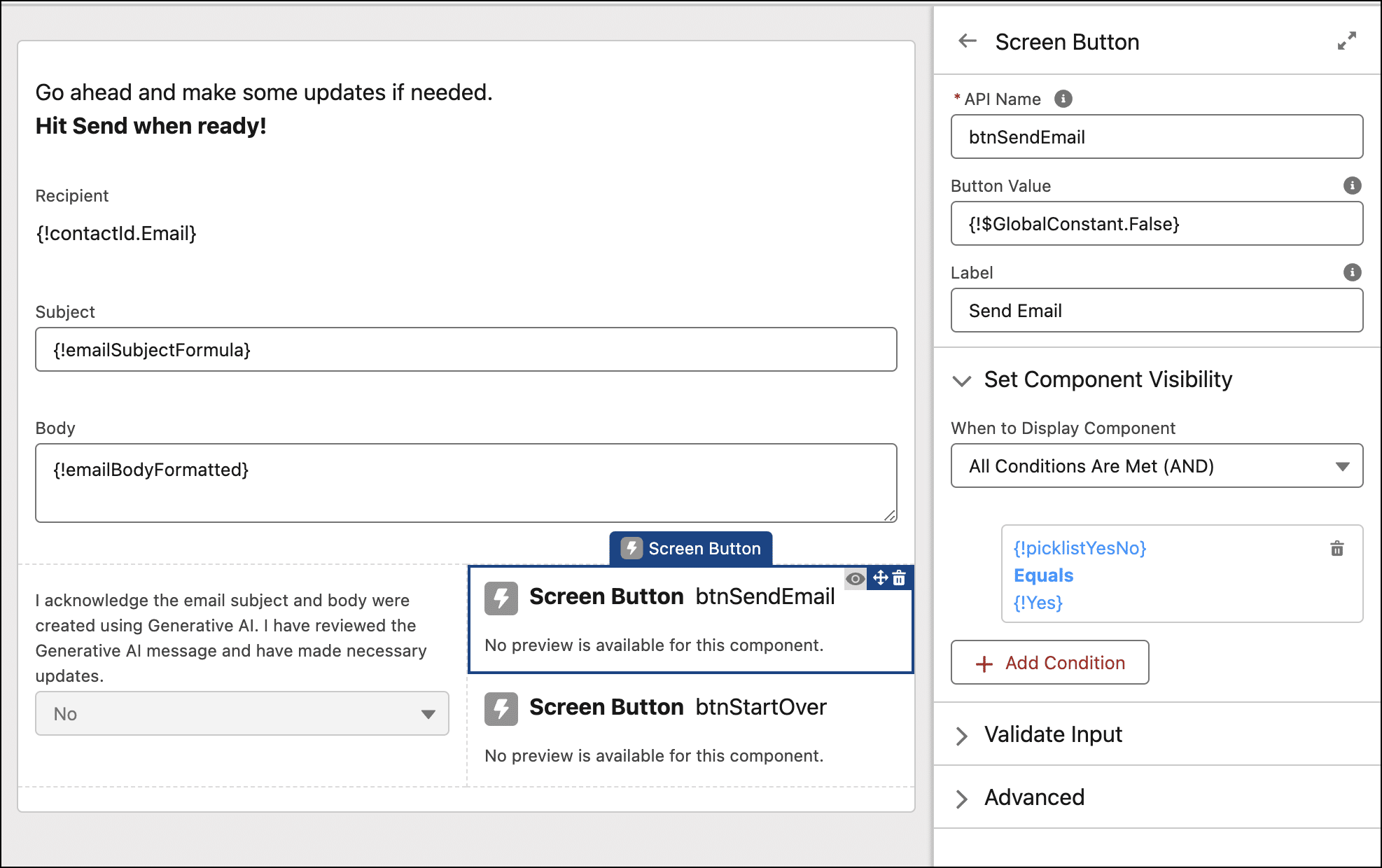Click the lightning icon of btnStartOver component

501,708
